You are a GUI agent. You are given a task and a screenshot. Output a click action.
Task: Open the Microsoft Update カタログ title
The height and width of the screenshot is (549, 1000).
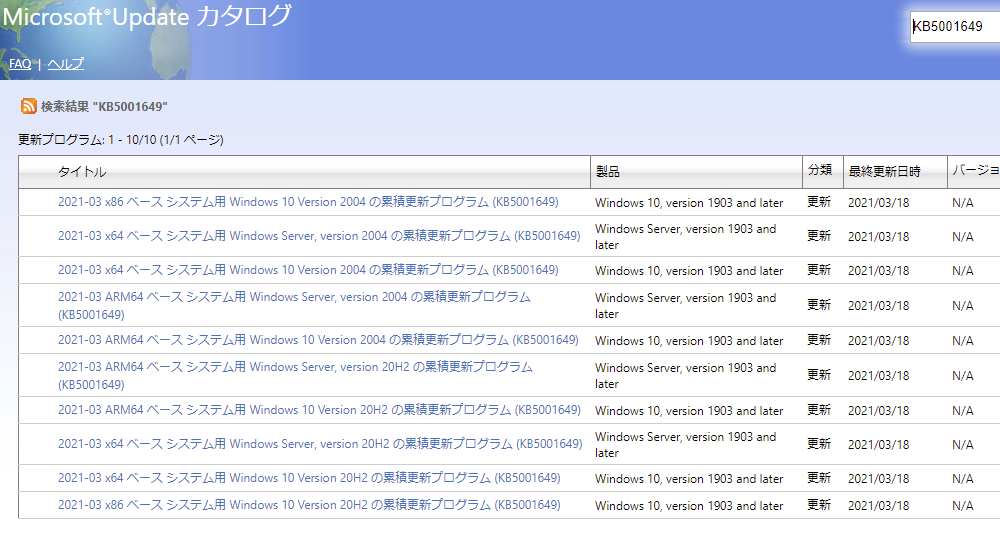147,17
